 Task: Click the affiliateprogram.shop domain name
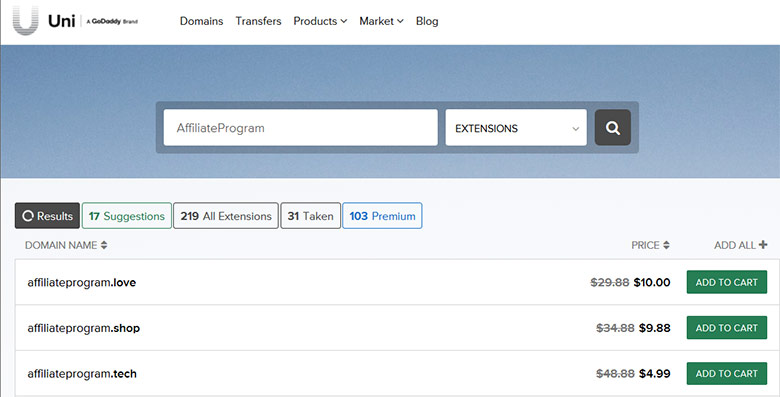(84, 328)
